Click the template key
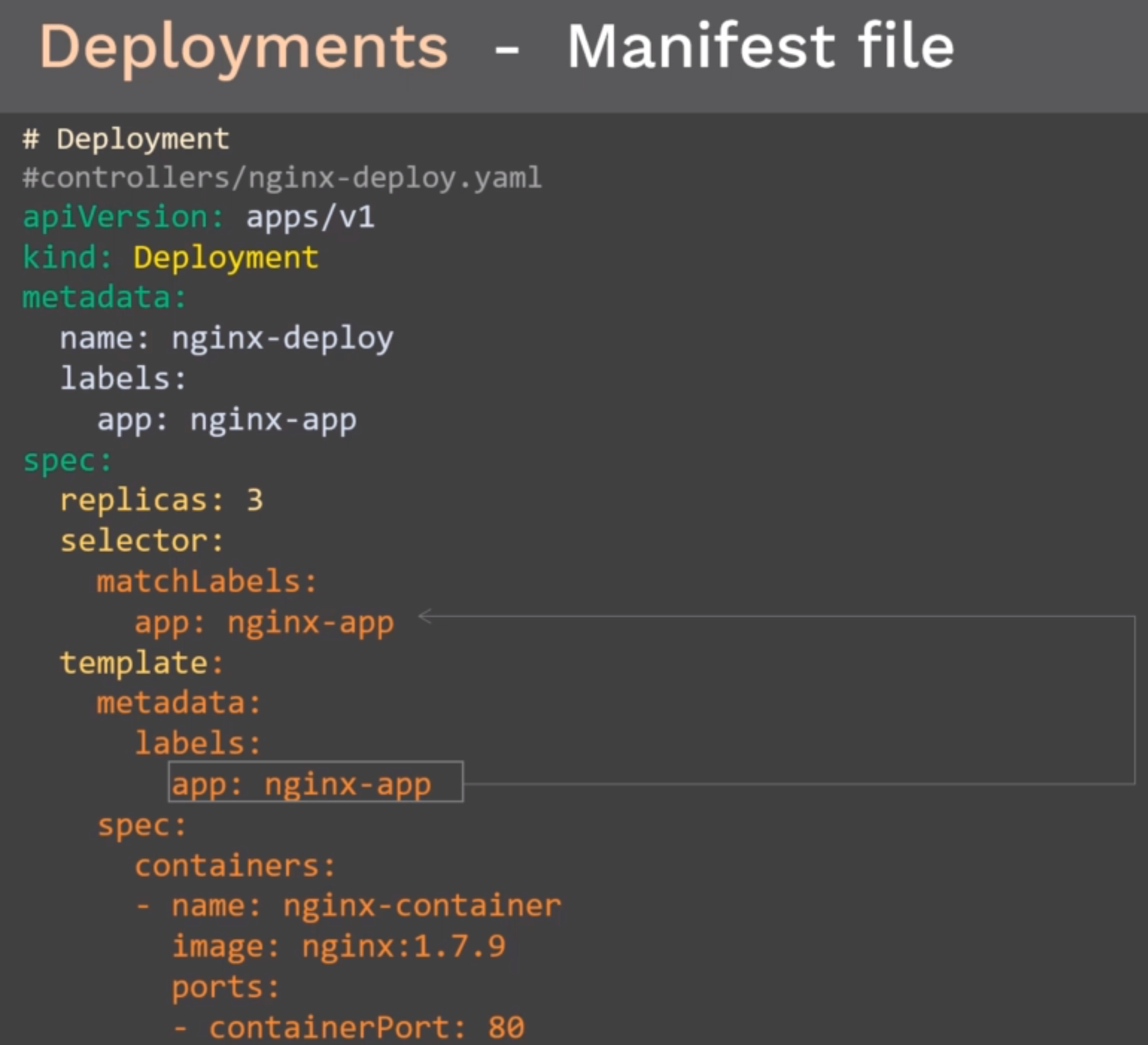This screenshot has height=1045, width=1148. point(143,663)
